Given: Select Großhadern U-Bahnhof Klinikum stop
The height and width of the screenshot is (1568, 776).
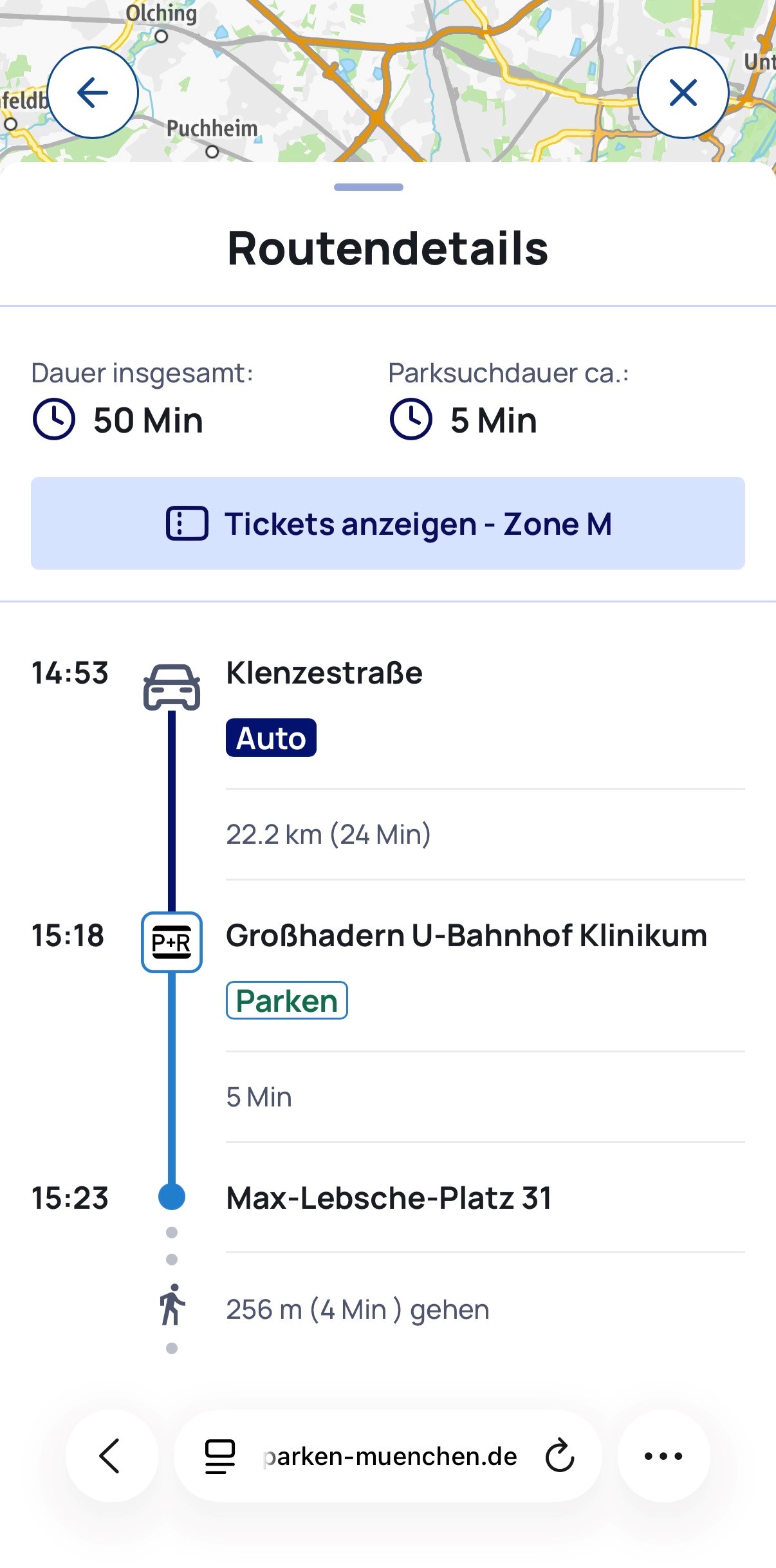Looking at the screenshot, I should [x=467, y=936].
